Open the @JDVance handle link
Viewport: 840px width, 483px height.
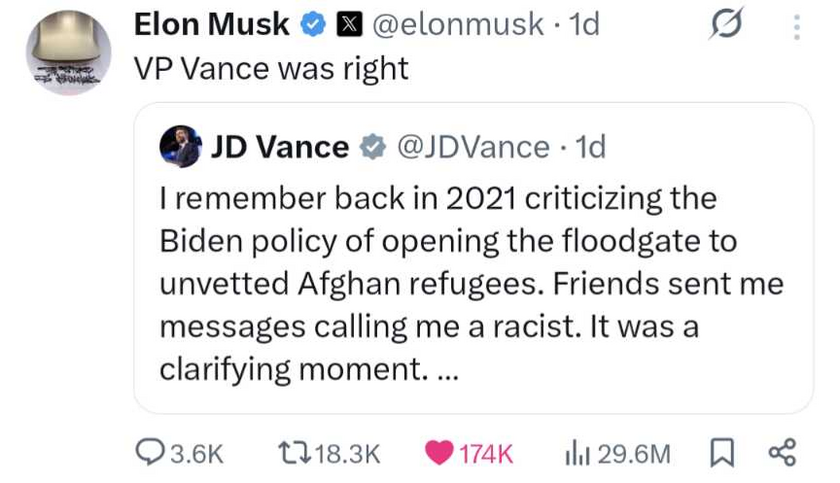[473, 148]
